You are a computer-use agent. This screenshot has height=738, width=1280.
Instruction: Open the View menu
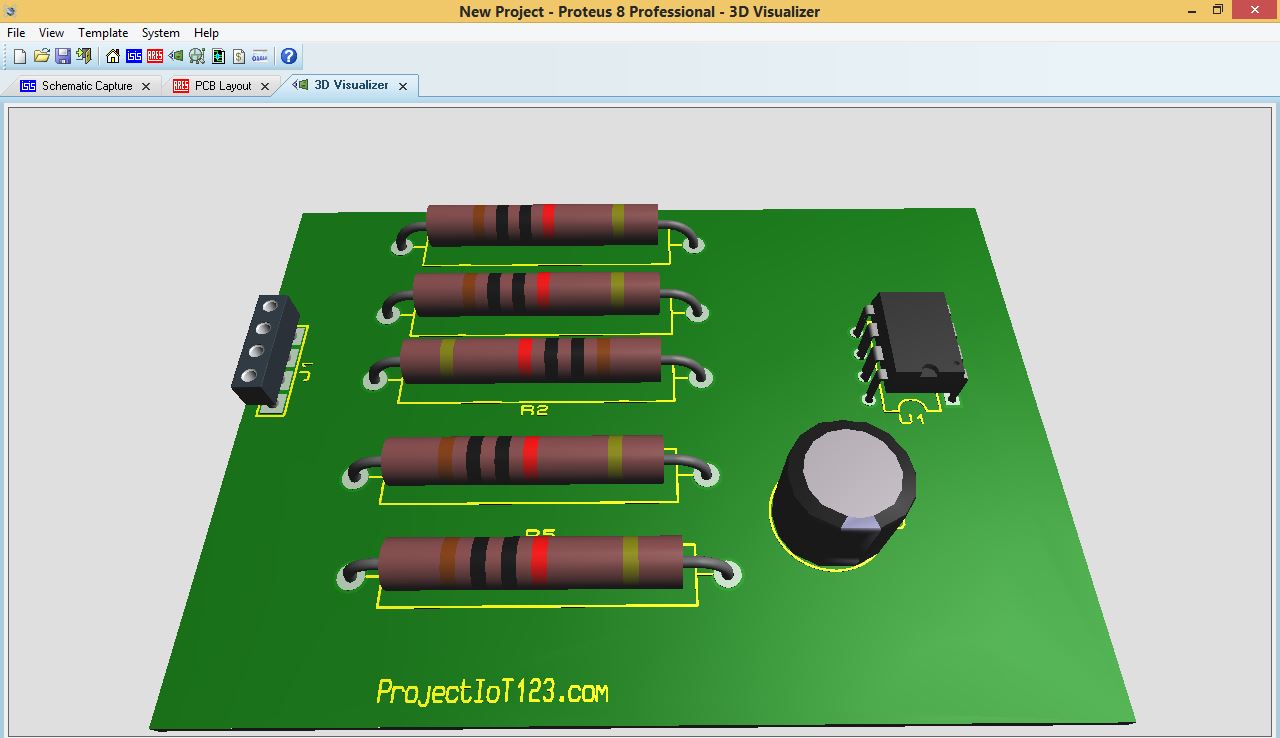(51, 33)
